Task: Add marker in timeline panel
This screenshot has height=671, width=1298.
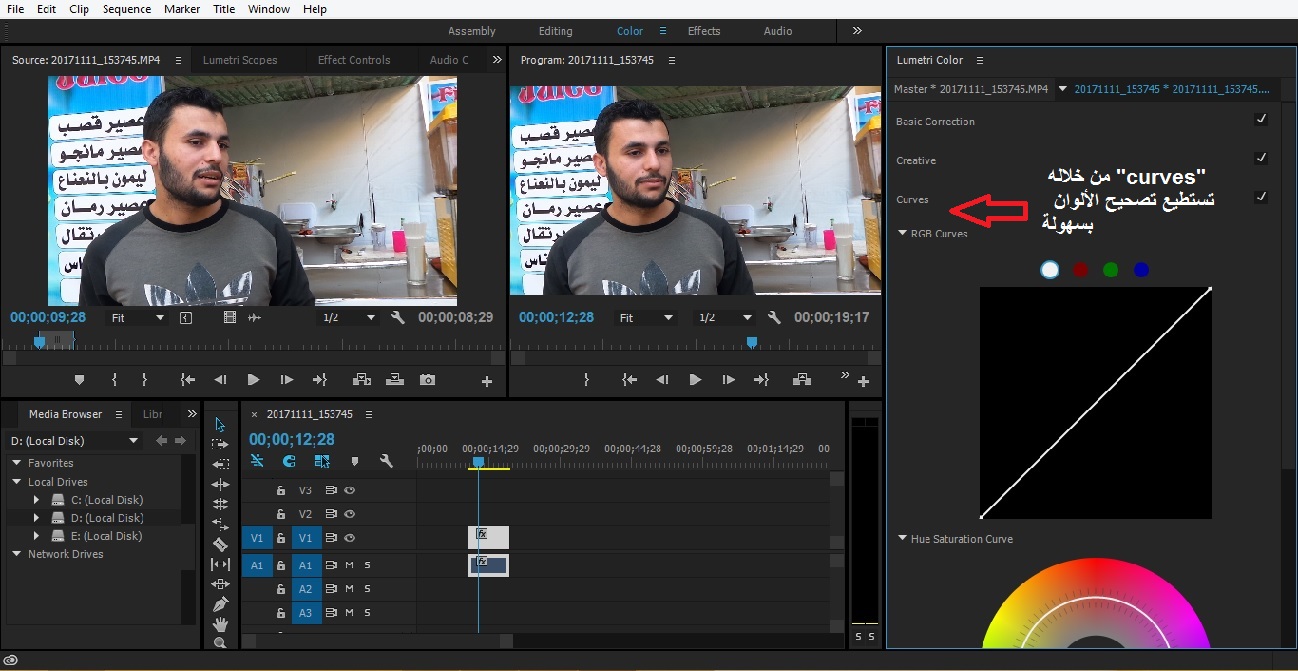Action: 354,461
